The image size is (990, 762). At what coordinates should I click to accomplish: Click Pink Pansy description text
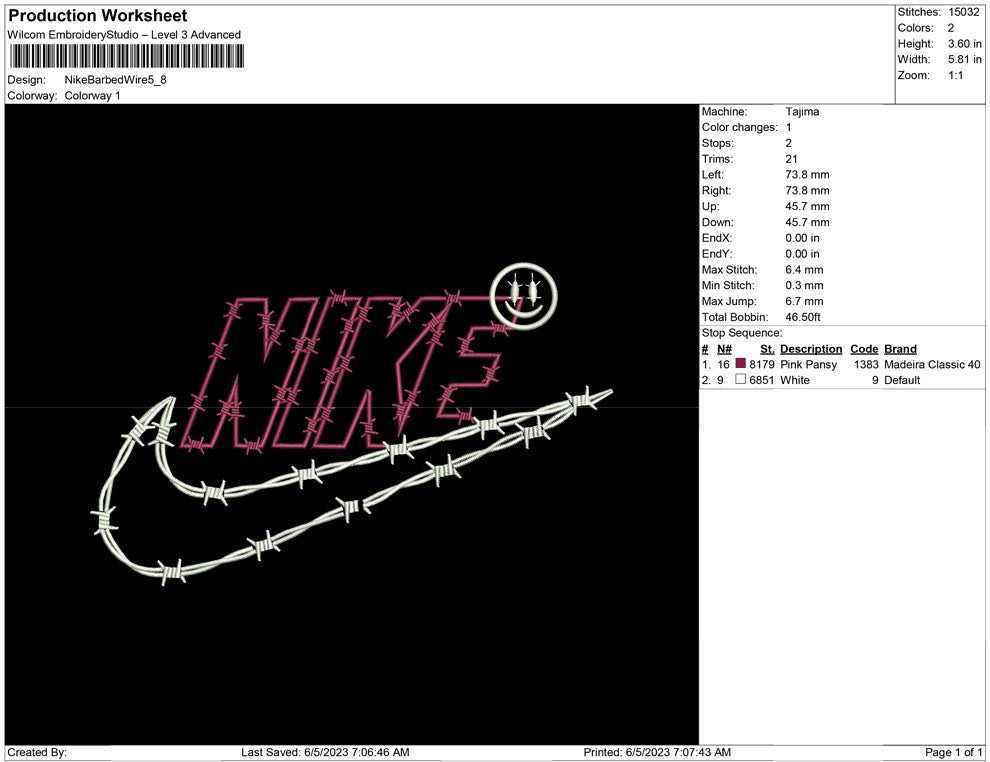tap(808, 364)
